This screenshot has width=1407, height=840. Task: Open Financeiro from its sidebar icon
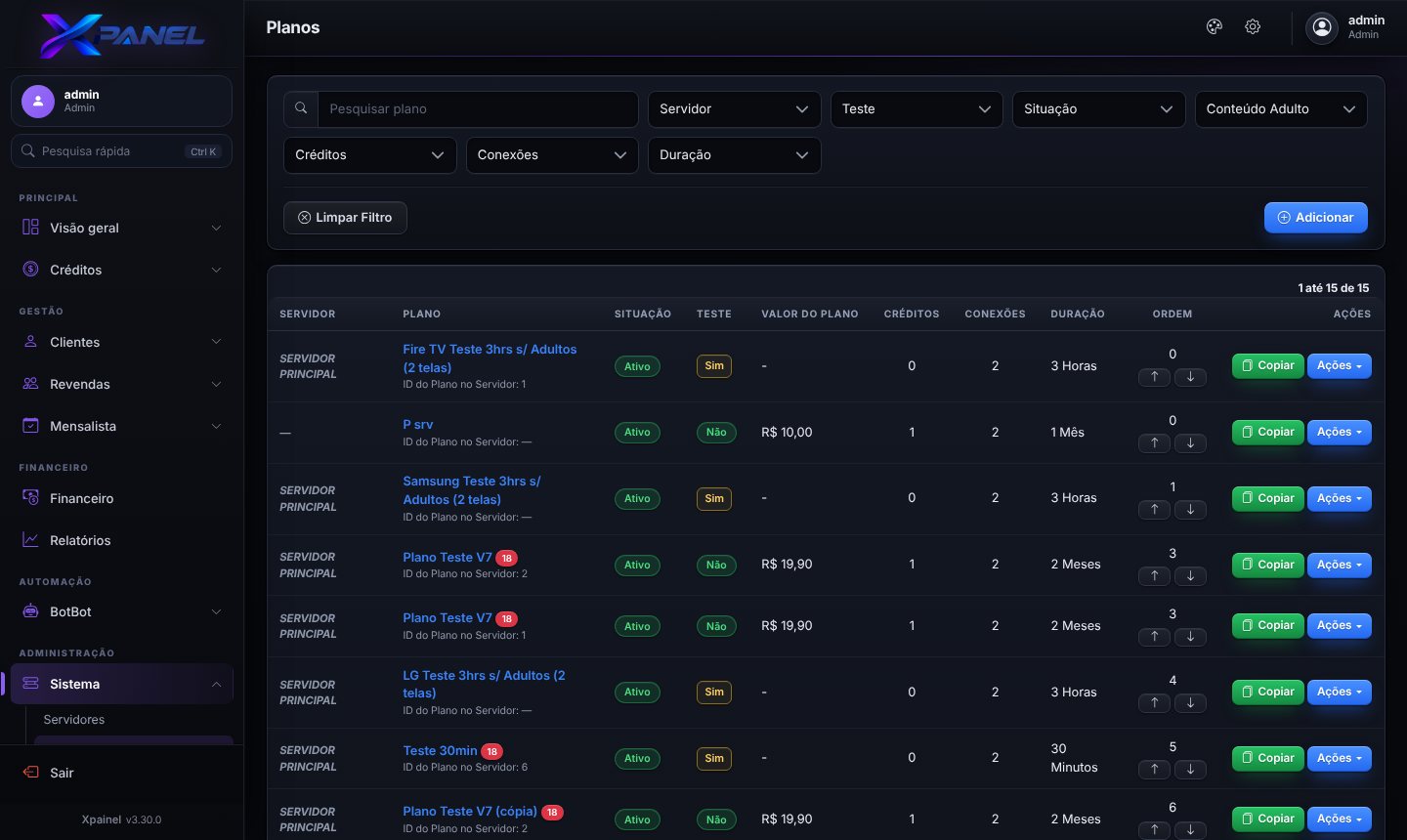coord(30,498)
